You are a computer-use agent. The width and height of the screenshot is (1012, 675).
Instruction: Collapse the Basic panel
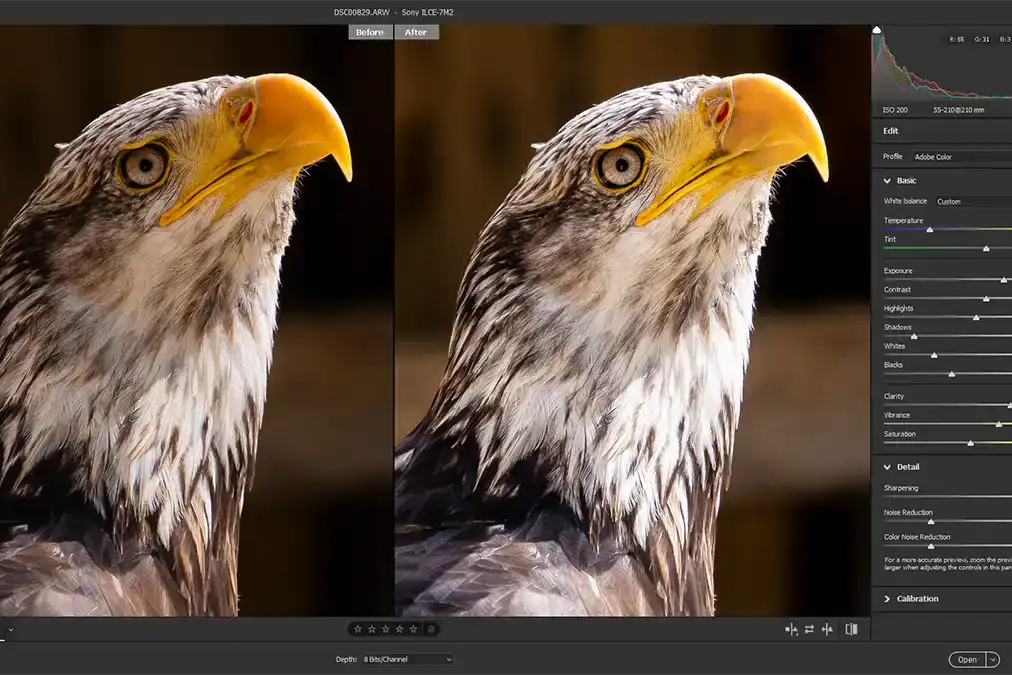887,181
